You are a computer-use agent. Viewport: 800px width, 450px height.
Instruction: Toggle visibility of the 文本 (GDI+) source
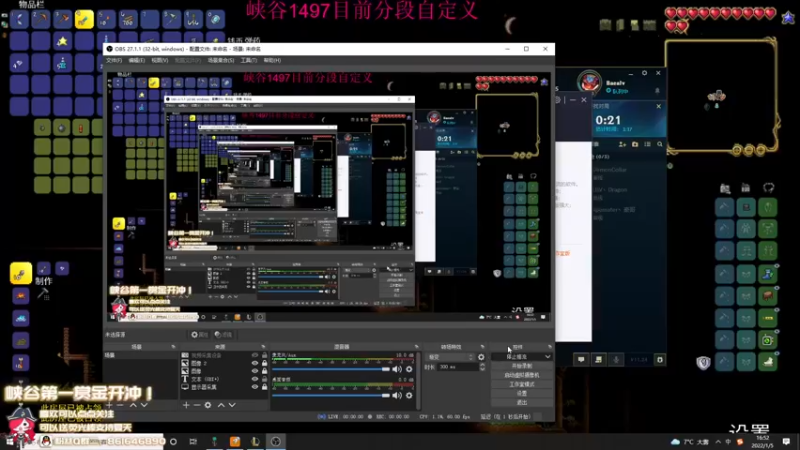coord(255,379)
